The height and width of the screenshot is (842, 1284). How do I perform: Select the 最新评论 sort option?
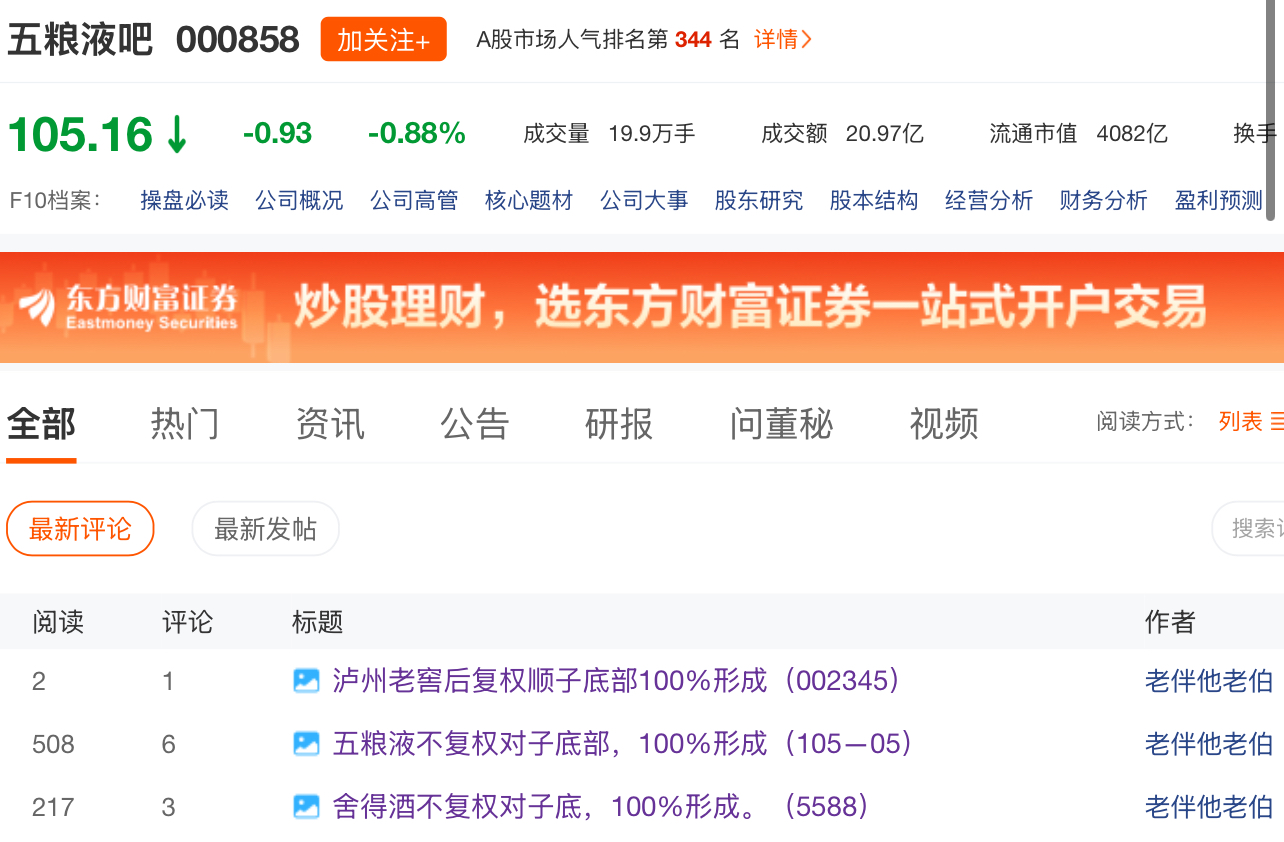click(x=80, y=528)
